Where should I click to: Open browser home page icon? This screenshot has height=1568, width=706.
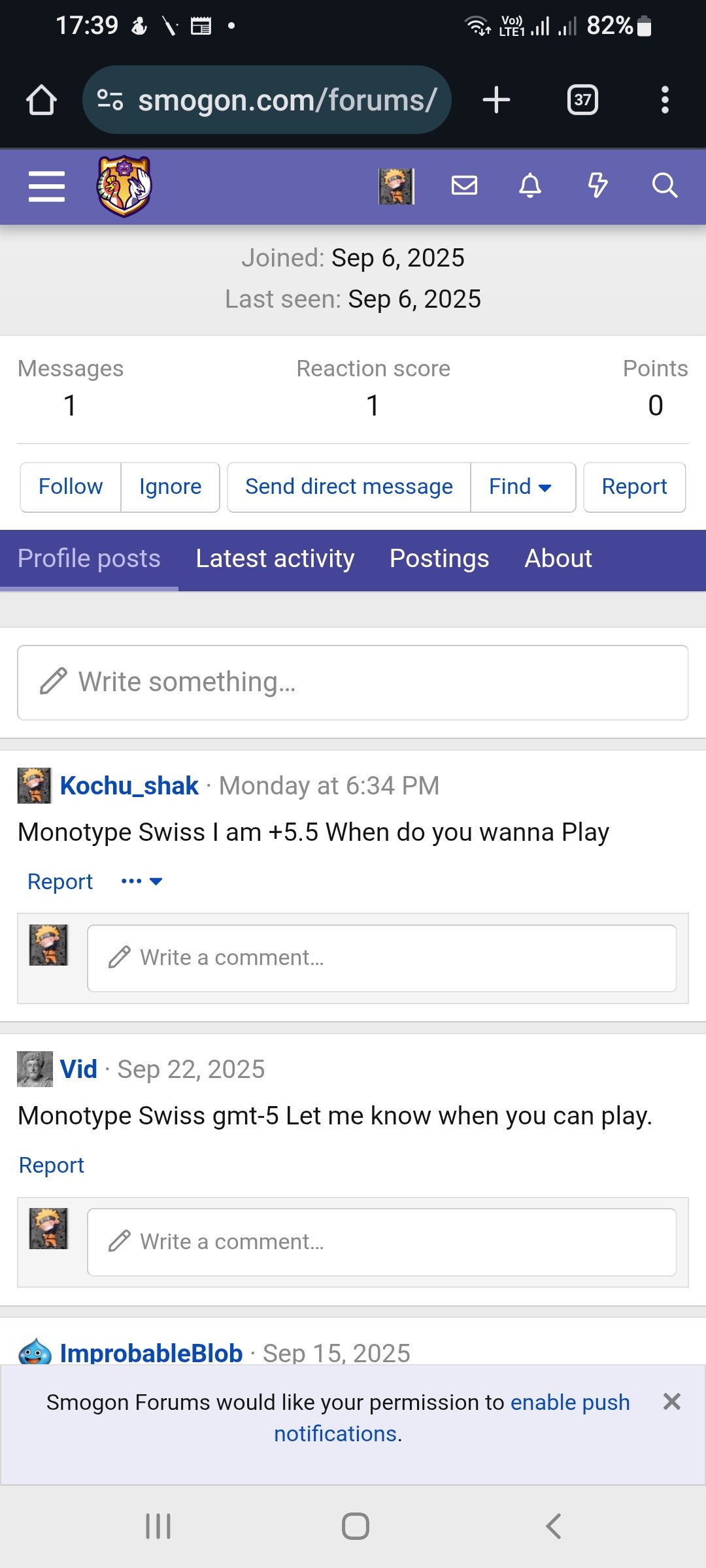(41, 100)
